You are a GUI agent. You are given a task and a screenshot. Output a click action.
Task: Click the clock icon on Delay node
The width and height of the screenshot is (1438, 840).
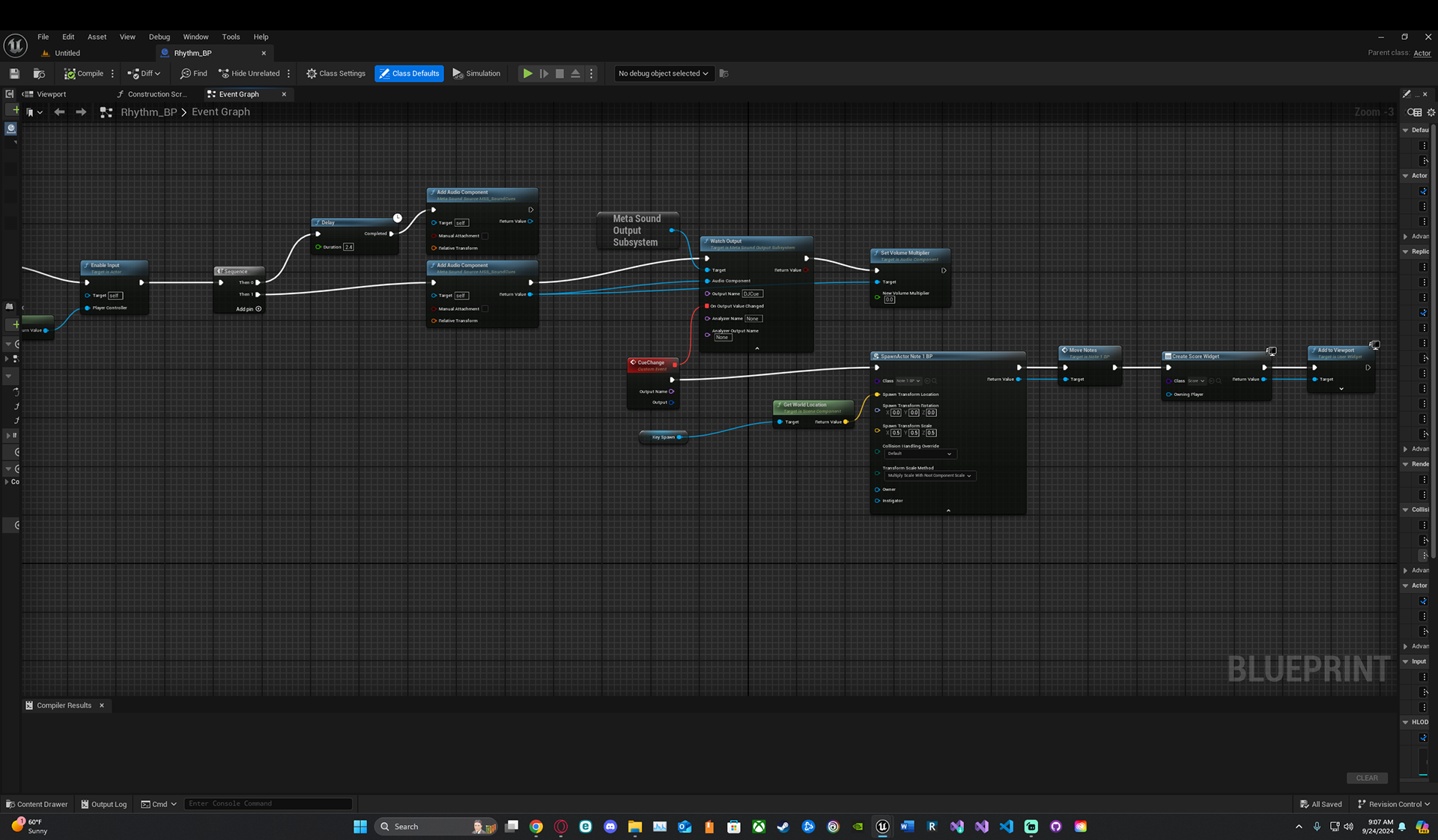click(x=398, y=218)
